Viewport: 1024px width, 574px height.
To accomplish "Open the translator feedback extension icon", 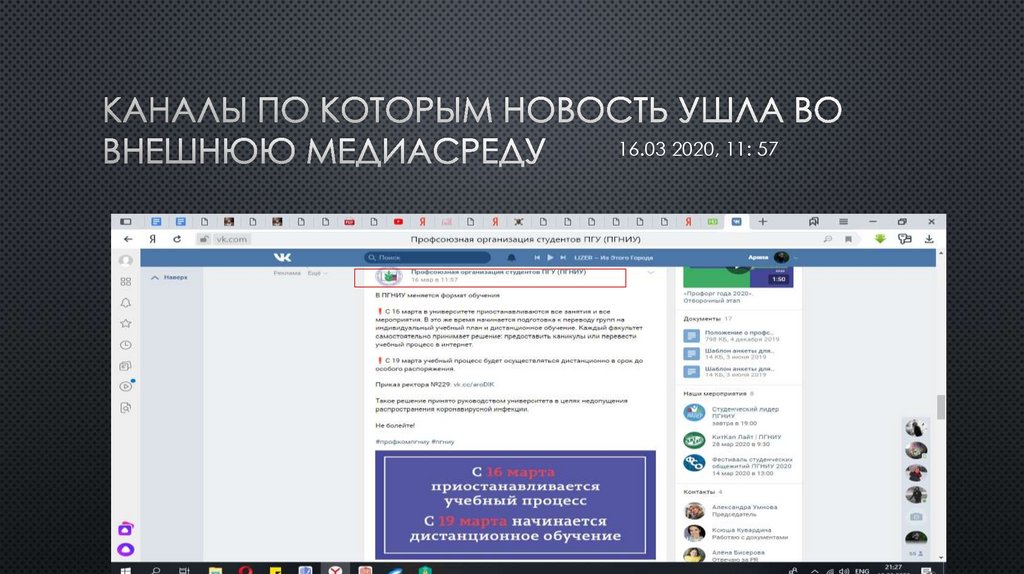I will tap(904, 239).
